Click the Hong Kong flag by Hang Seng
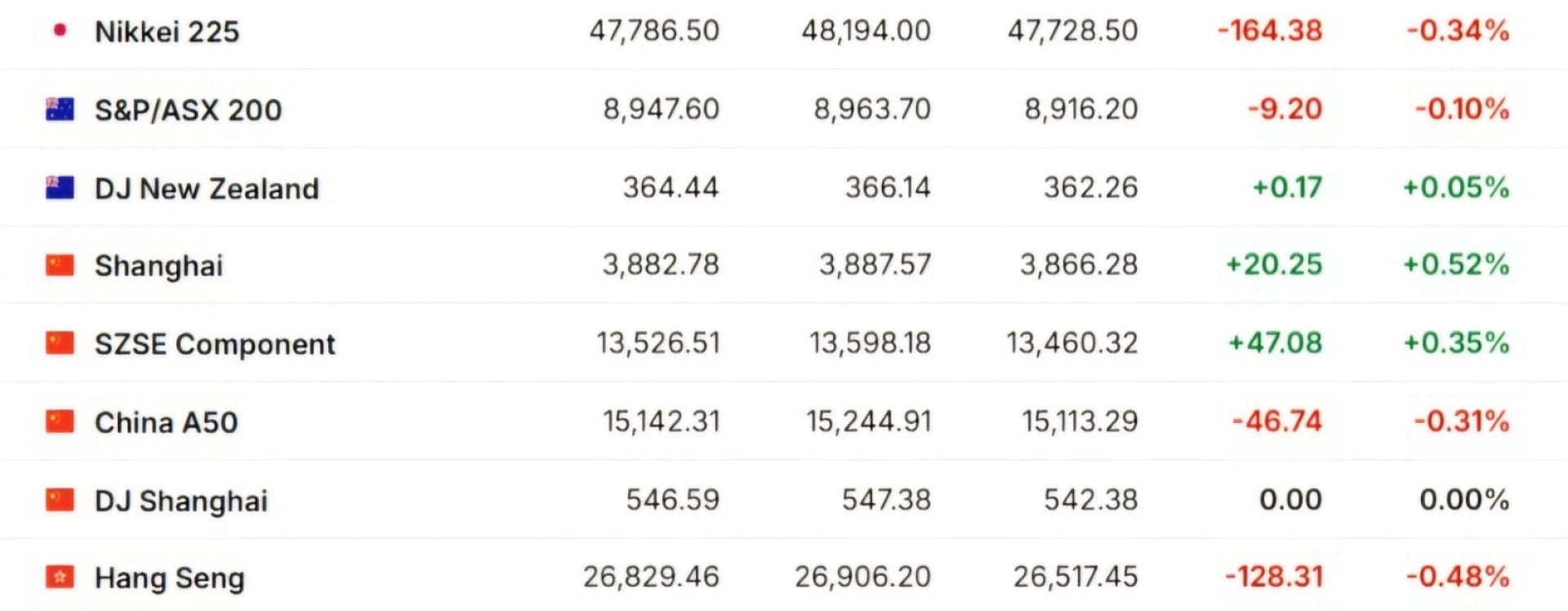The image size is (1568, 611). (60, 578)
